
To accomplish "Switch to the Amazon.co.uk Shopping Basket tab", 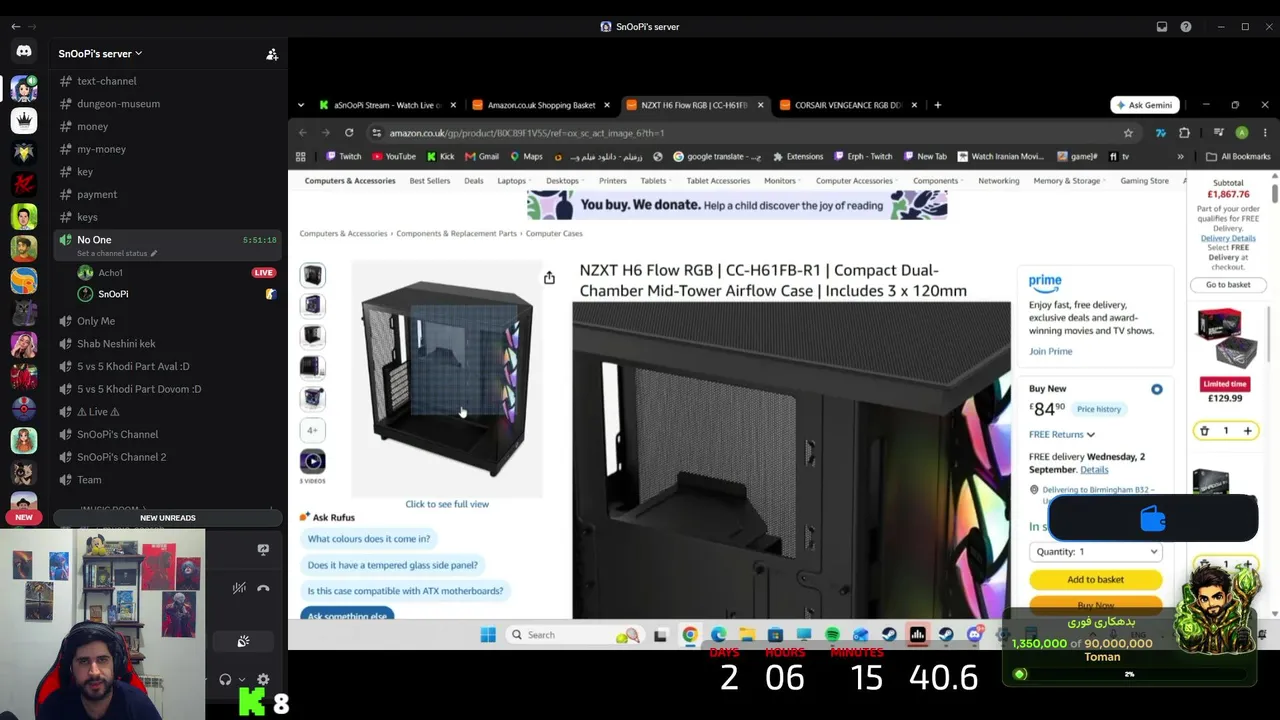I will click(x=540, y=105).
